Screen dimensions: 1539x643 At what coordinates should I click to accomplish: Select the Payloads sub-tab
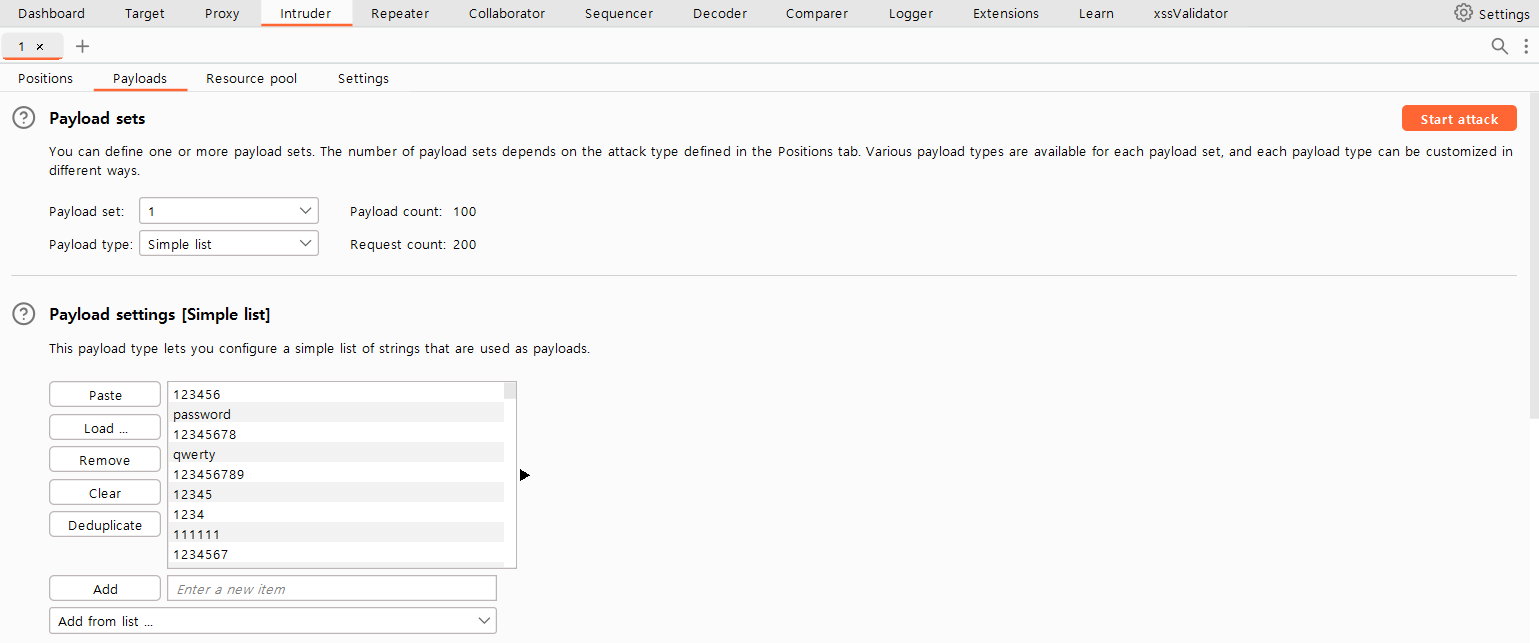pos(140,78)
